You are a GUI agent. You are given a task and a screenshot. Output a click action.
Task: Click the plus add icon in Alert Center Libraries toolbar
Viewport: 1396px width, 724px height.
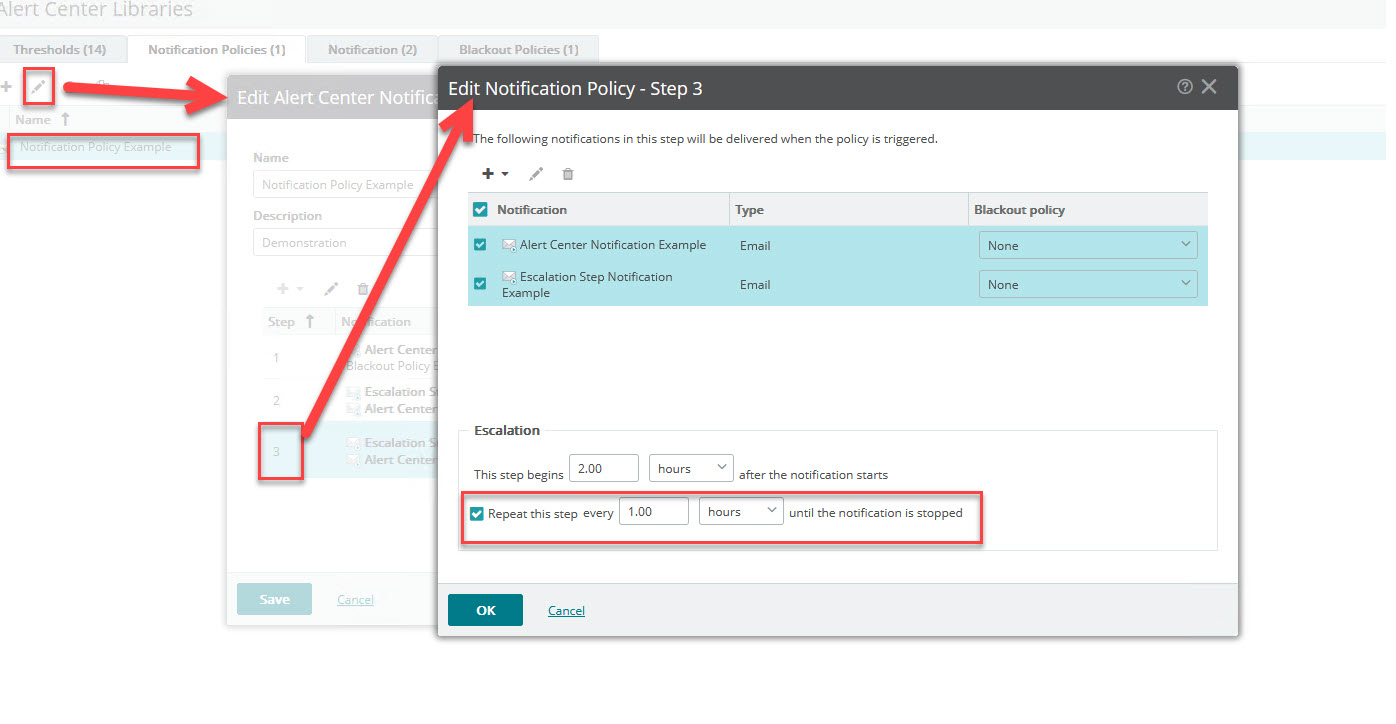pos(6,87)
